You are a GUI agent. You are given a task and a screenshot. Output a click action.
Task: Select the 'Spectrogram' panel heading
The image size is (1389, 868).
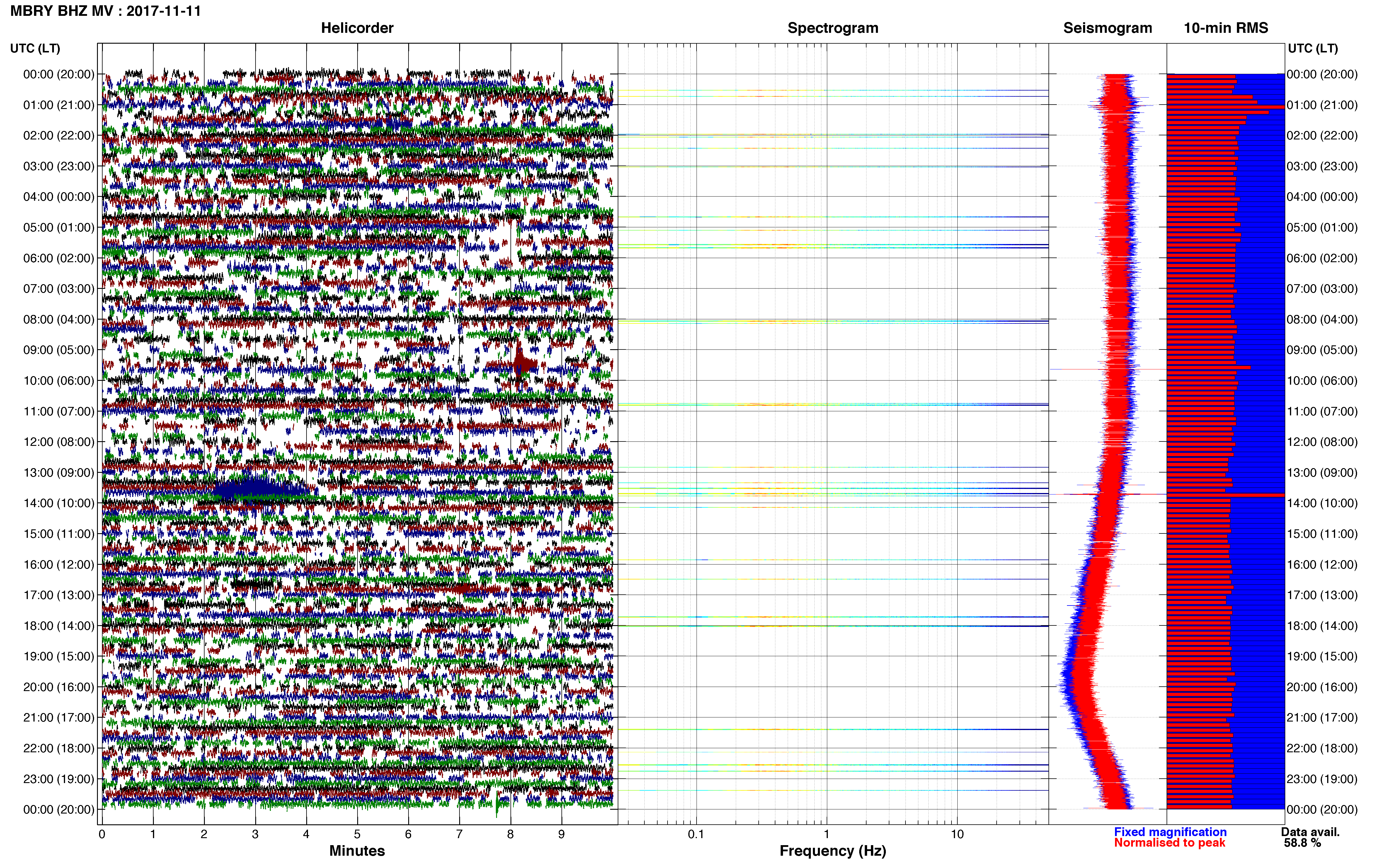(x=833, y=28)
